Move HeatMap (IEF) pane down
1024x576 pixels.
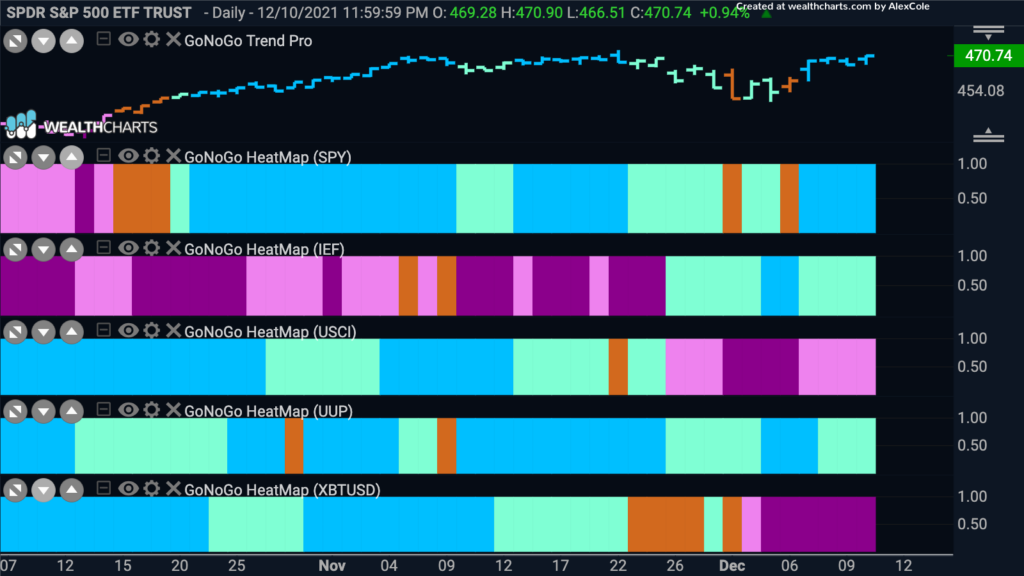[x=43, y=249]
